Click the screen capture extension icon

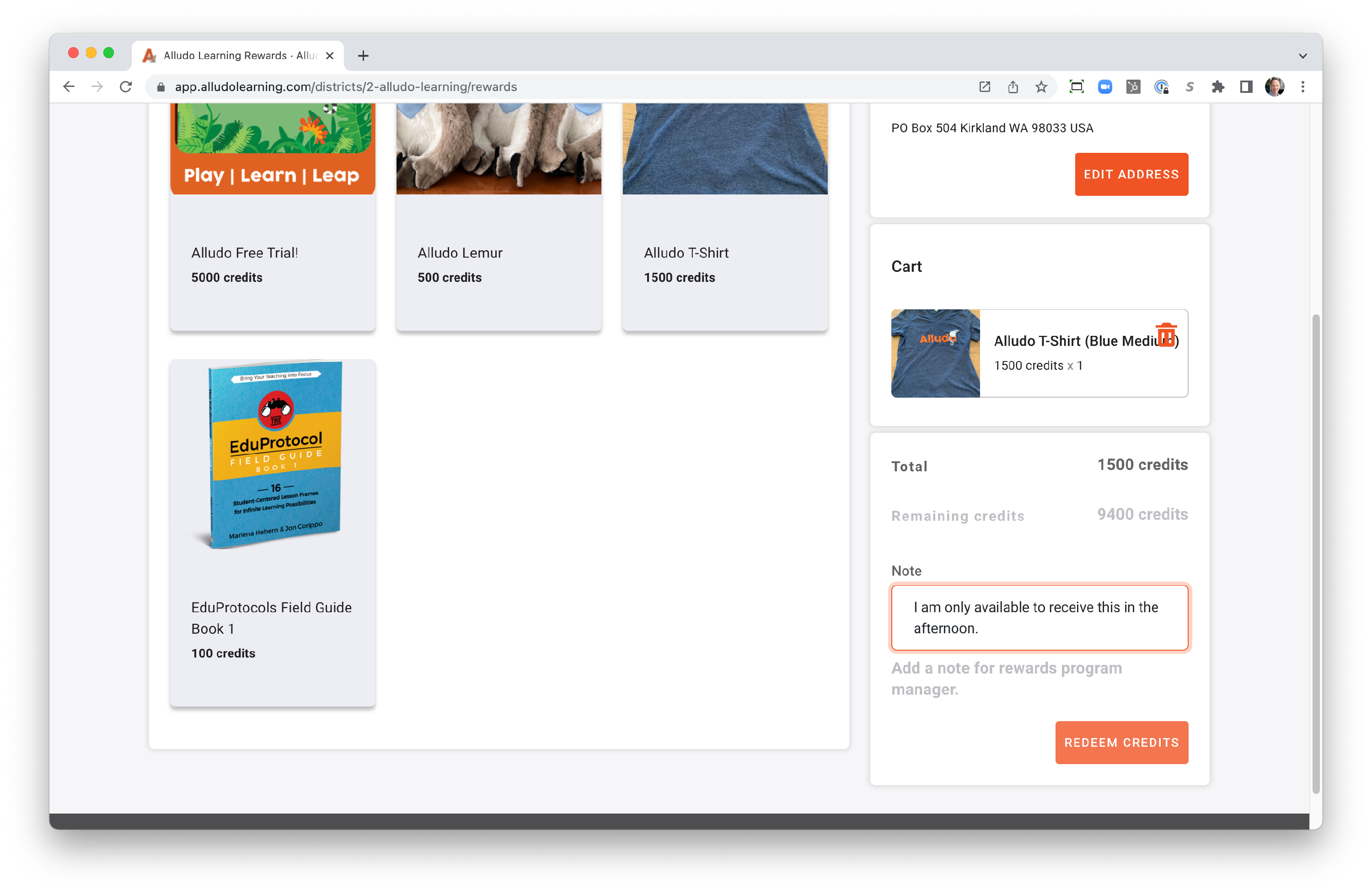1076,86
